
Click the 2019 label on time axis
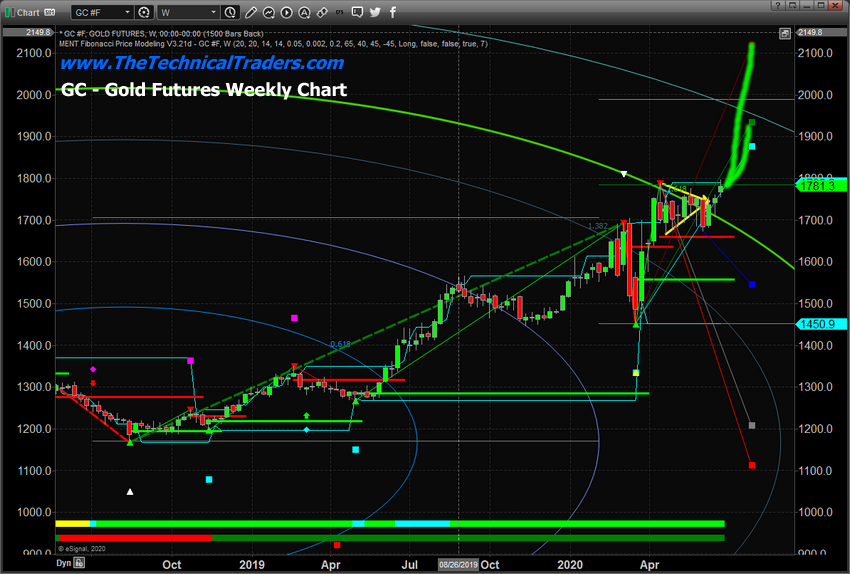coord(252,565)
